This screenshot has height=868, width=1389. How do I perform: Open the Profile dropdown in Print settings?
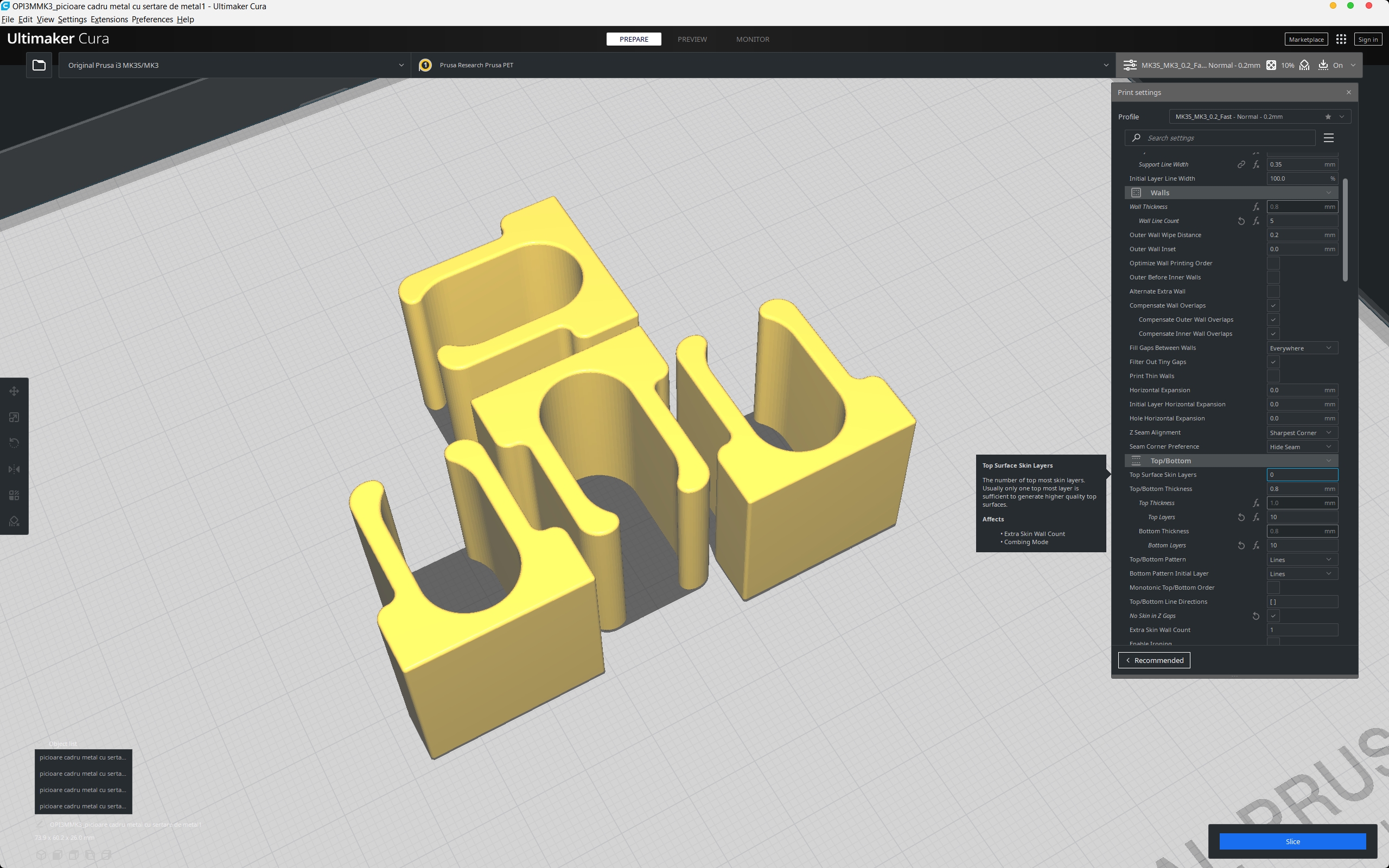point(1260,117)
